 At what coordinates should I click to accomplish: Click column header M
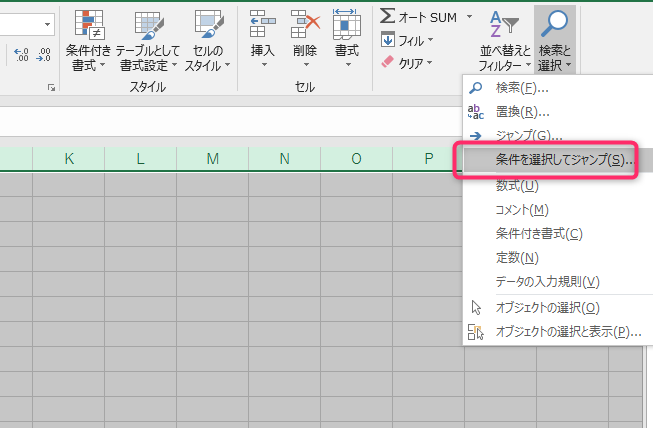tap(213, 158)
